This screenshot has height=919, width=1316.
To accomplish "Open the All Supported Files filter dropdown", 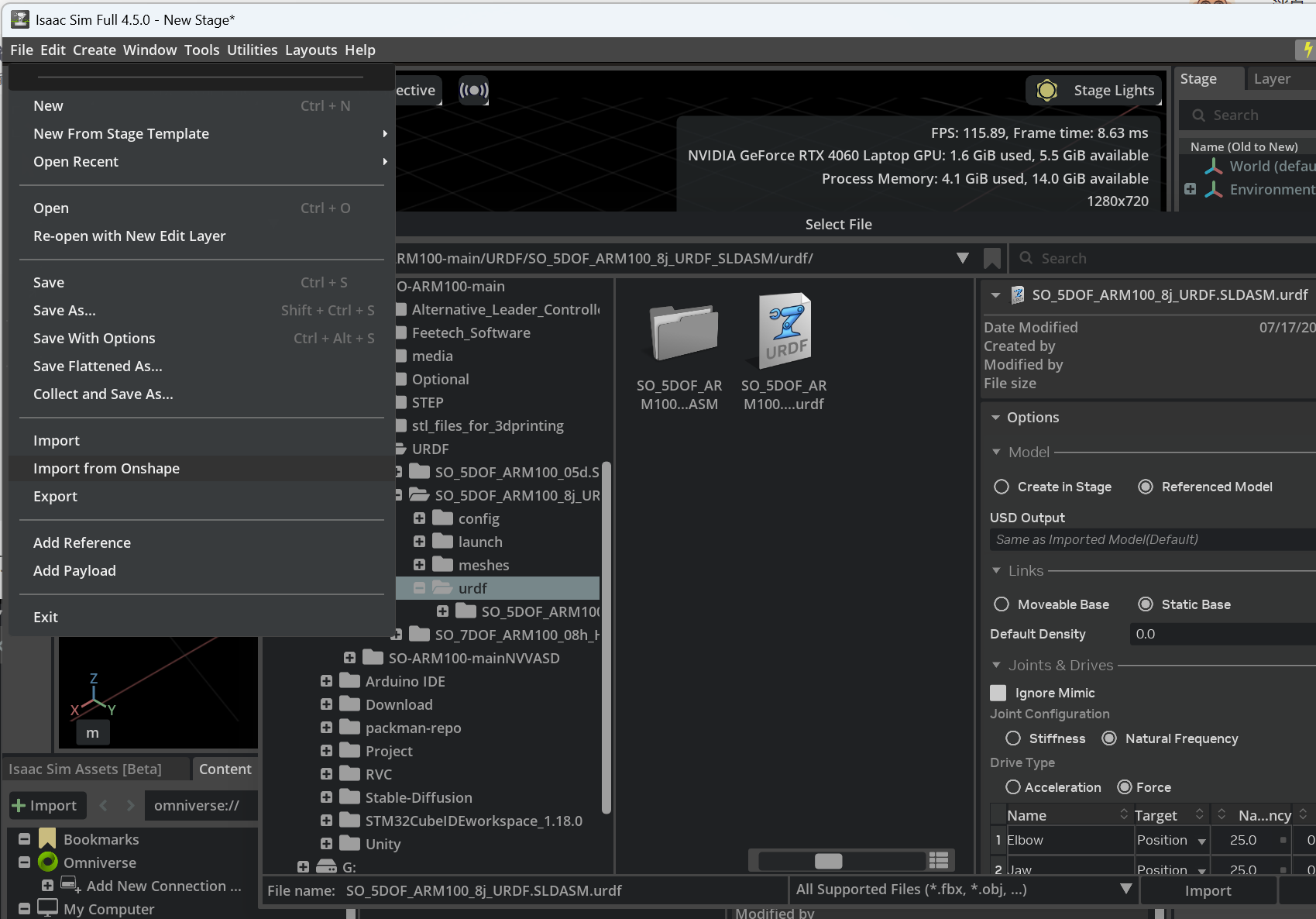I will (x=1126, y=890).
